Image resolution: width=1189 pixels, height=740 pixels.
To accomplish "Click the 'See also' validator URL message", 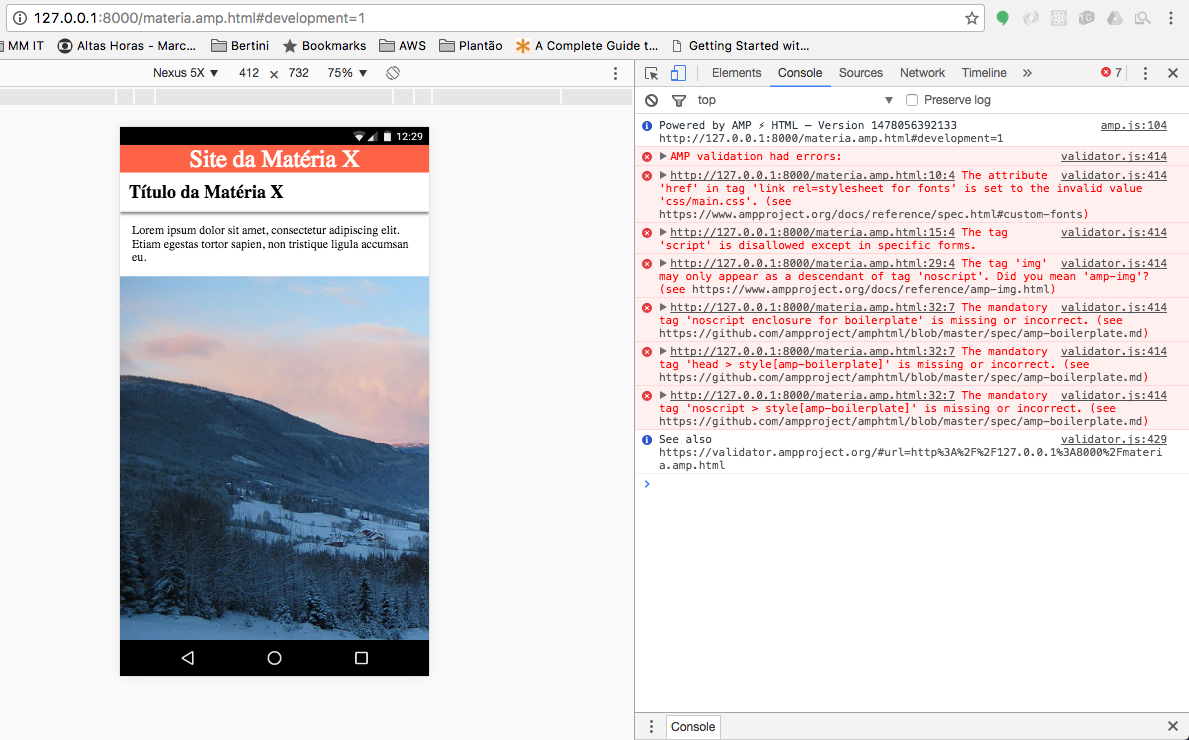I will (910, 452).
